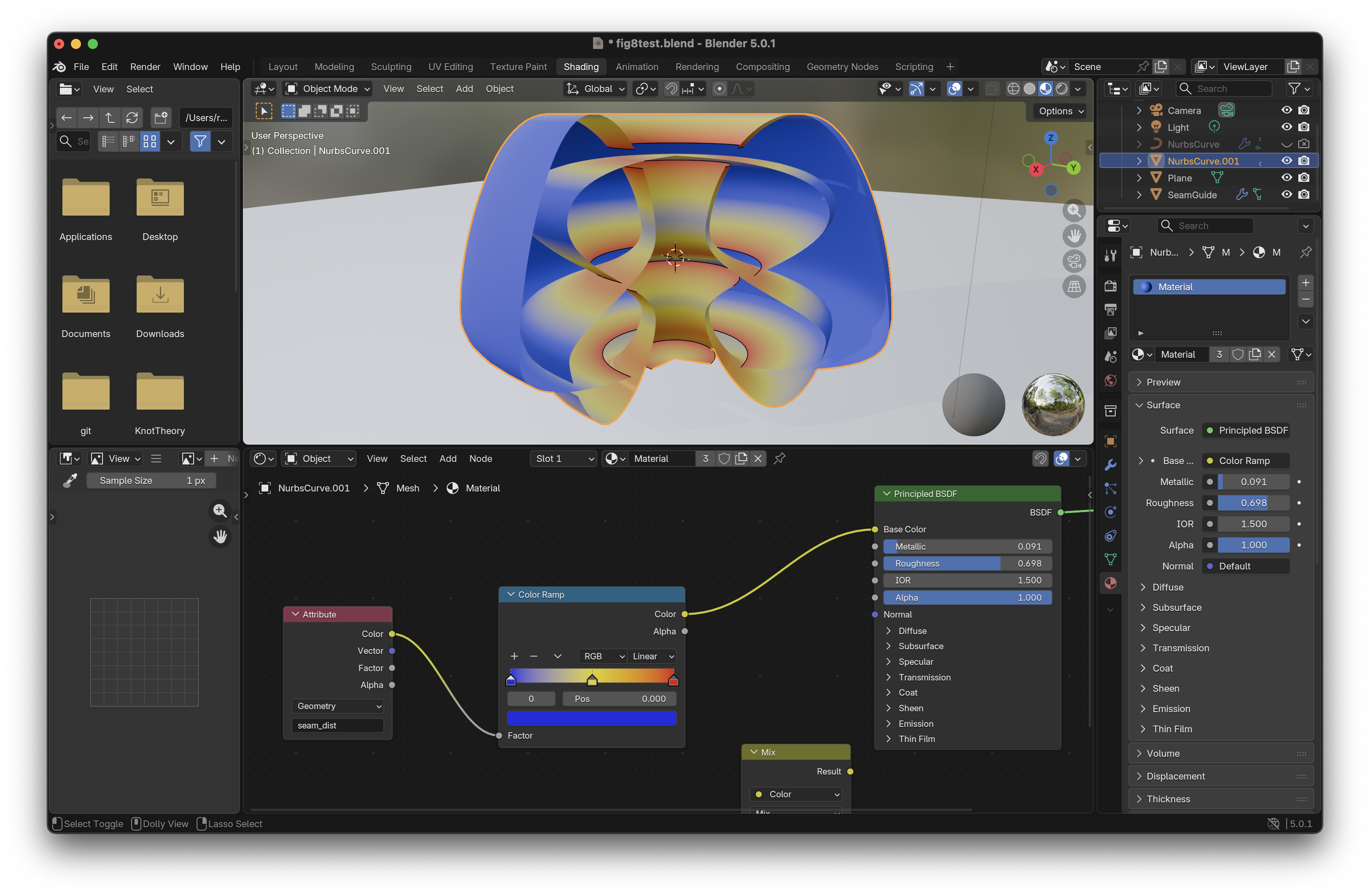Open the Geometry attribute type dropdown
Image resolution: width=1370 pixels, height=896 pixels.
point(338,706)
